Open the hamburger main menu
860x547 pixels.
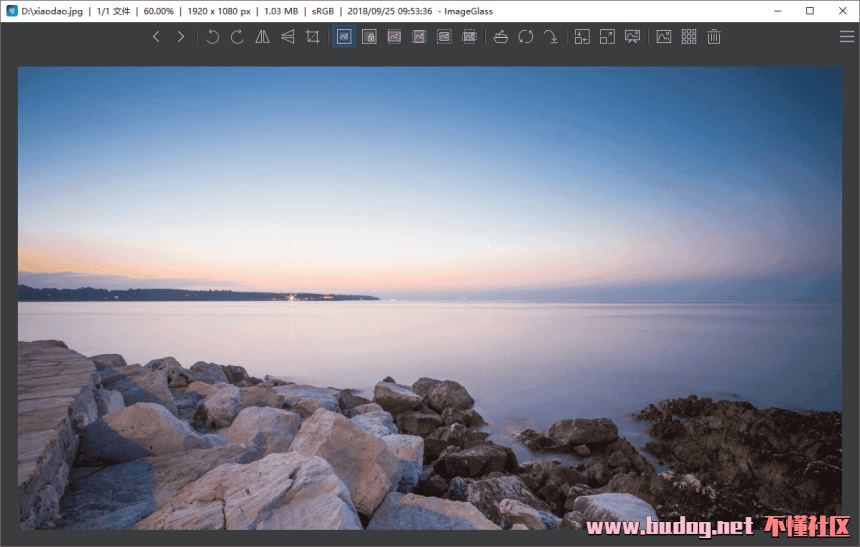tap(846, 37)
